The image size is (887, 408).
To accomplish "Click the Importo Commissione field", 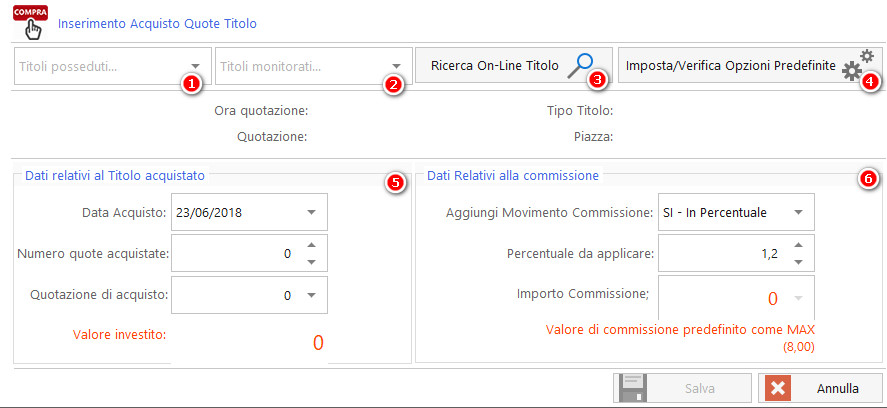I will 737,298.
